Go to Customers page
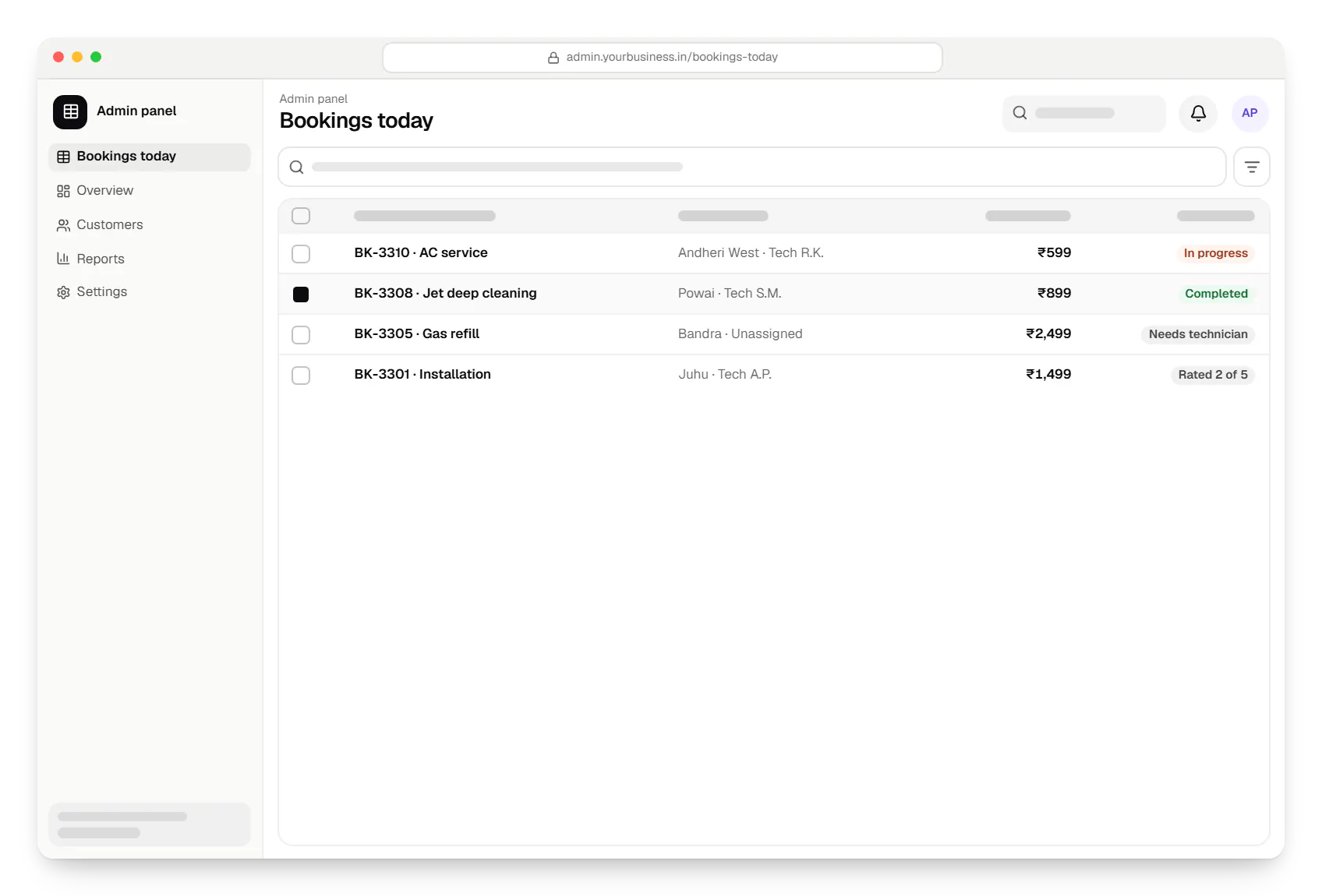 [150, 225]
